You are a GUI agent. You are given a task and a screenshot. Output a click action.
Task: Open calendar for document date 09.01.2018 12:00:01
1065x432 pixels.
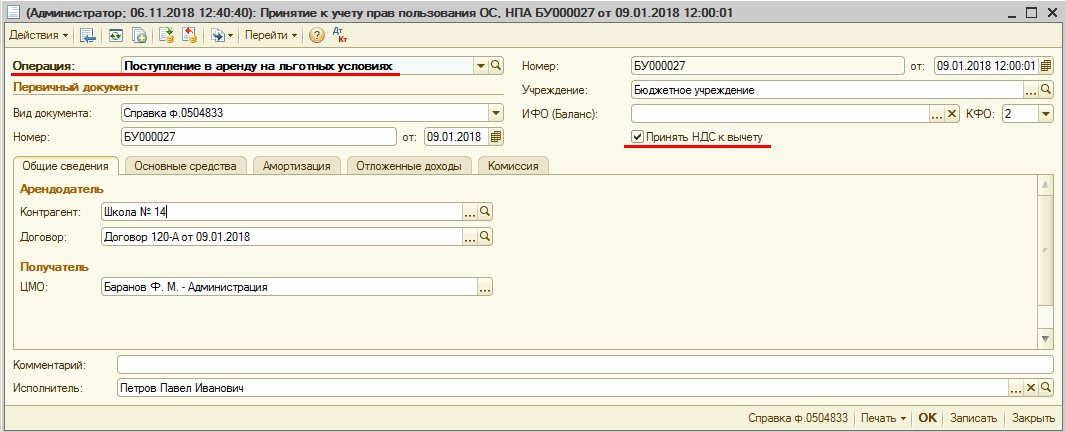point(1046,66)
